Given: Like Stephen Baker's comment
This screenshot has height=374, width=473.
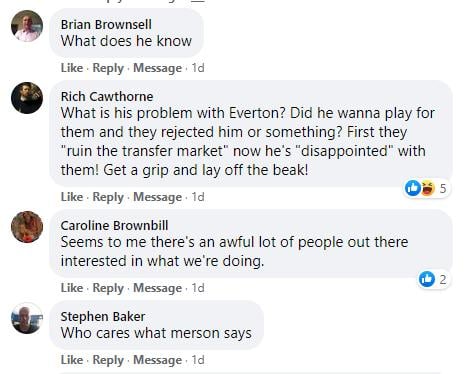Looking at the screenshot, I should 72,360.
